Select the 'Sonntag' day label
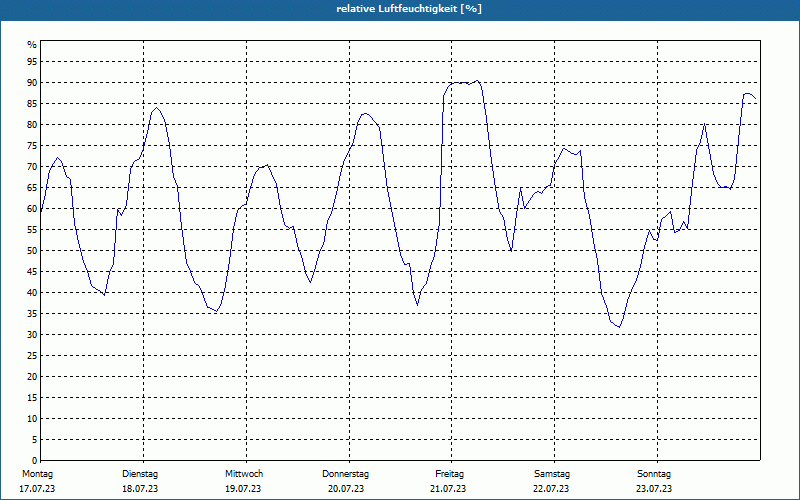800x500 pixels. tap(654, 474)
